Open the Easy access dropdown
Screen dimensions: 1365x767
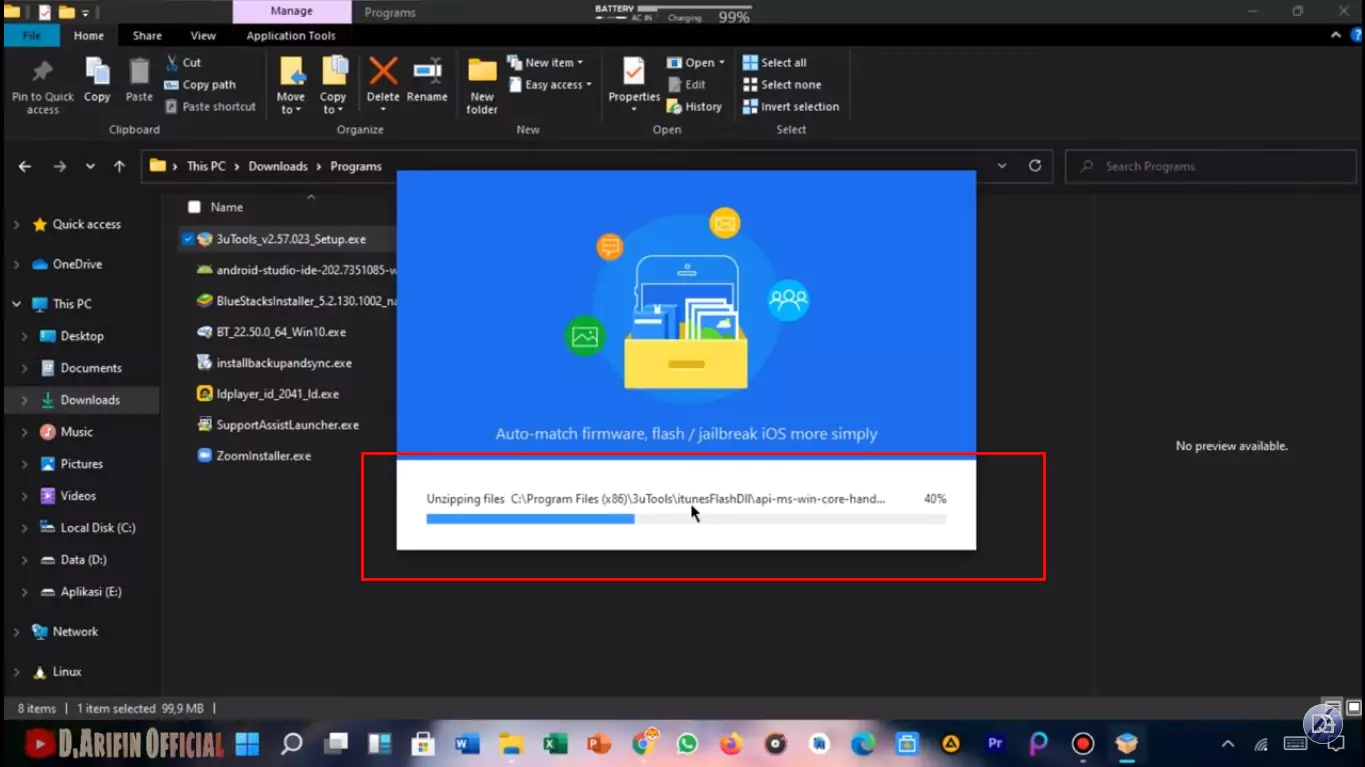549,85
